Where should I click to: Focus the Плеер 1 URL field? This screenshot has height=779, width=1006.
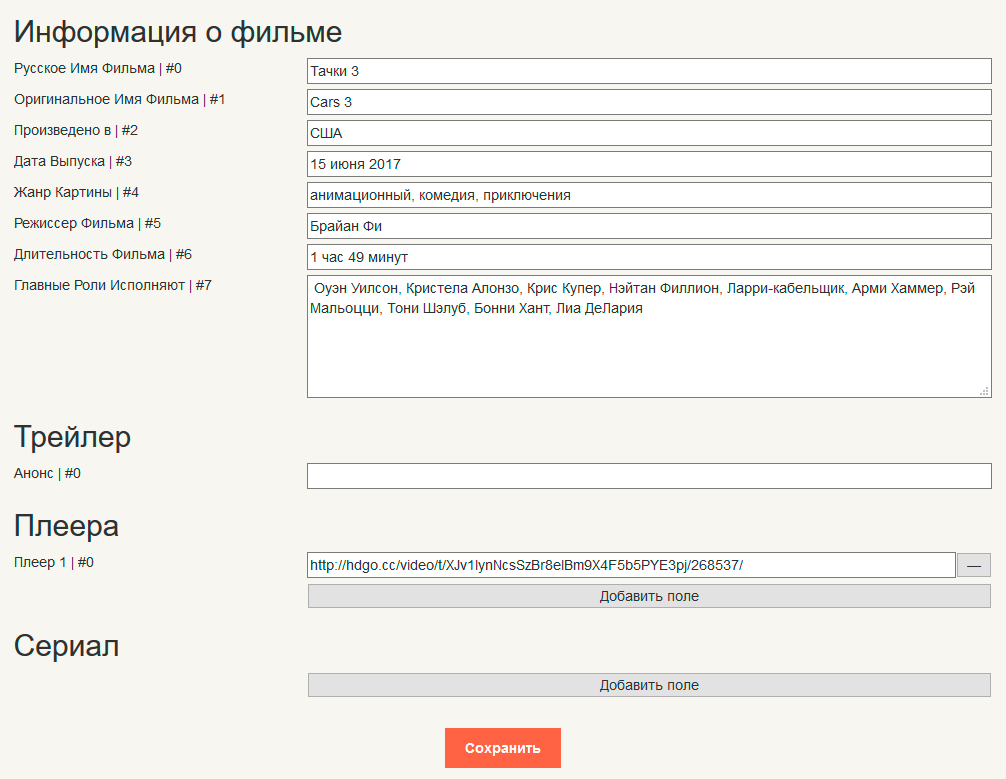coord(631,565)
